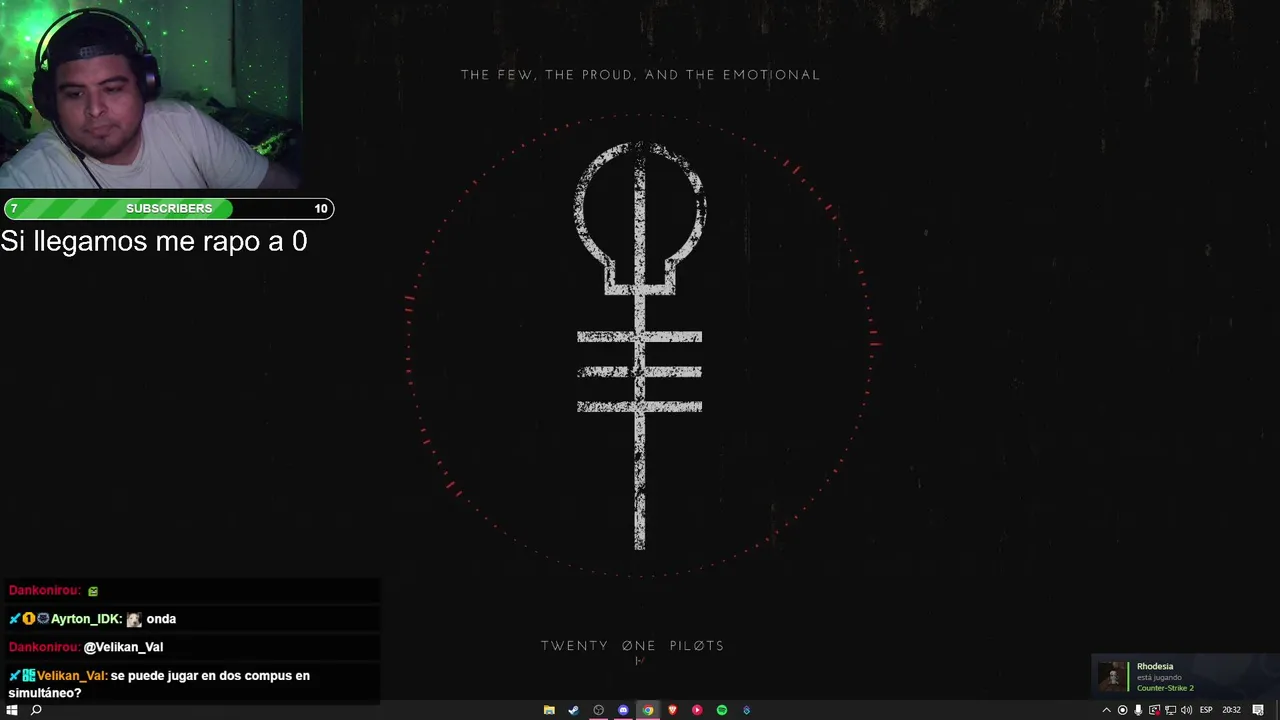This screenshot has width=1280, height=720.
Task: Click the SUBSCRIBERS goal progress bar
Action: [x=168, y=208]
